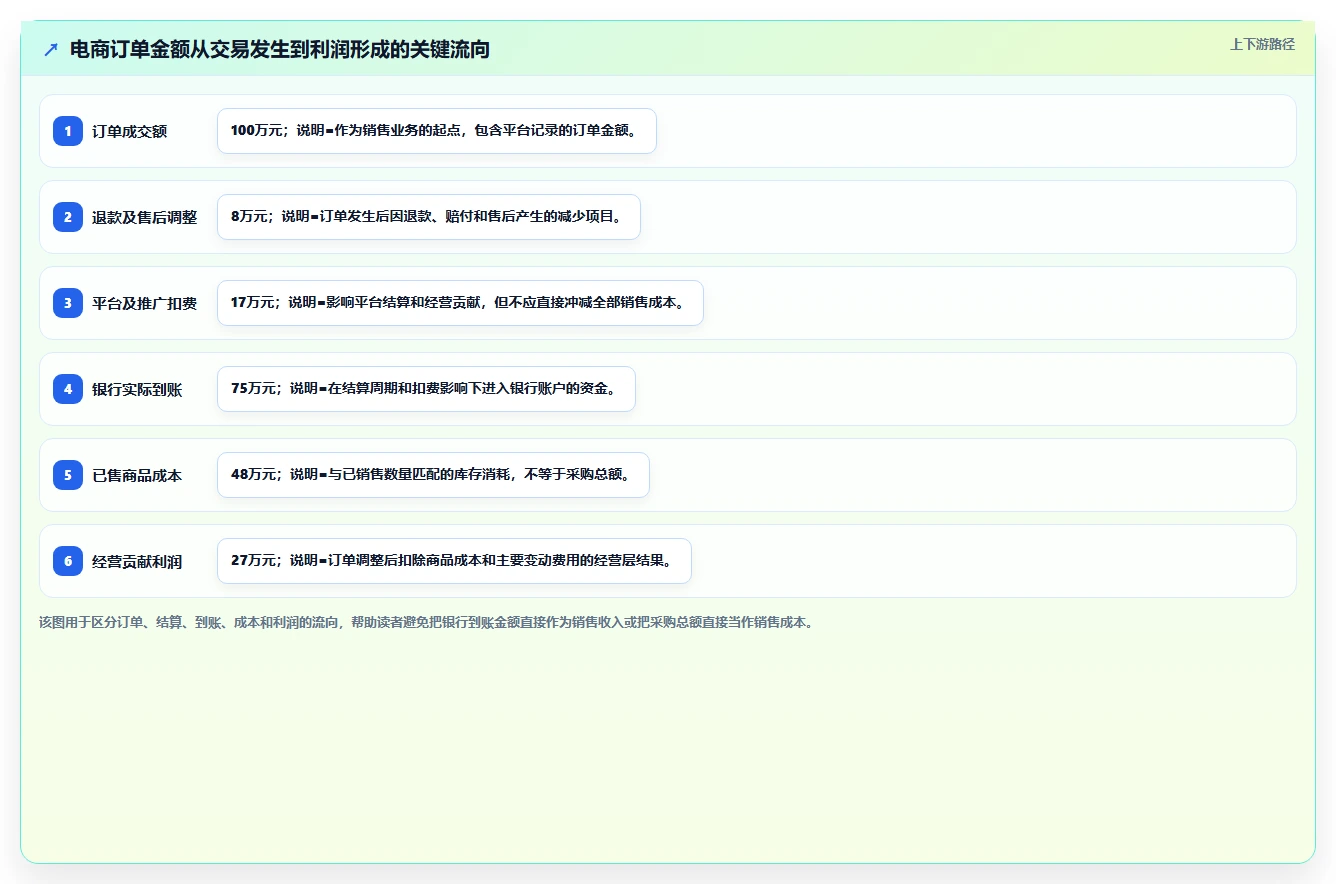This screenshot has width=1336, height=884.
Task: Select the 已售商品成本 label
Action: (x=137, y=475)
